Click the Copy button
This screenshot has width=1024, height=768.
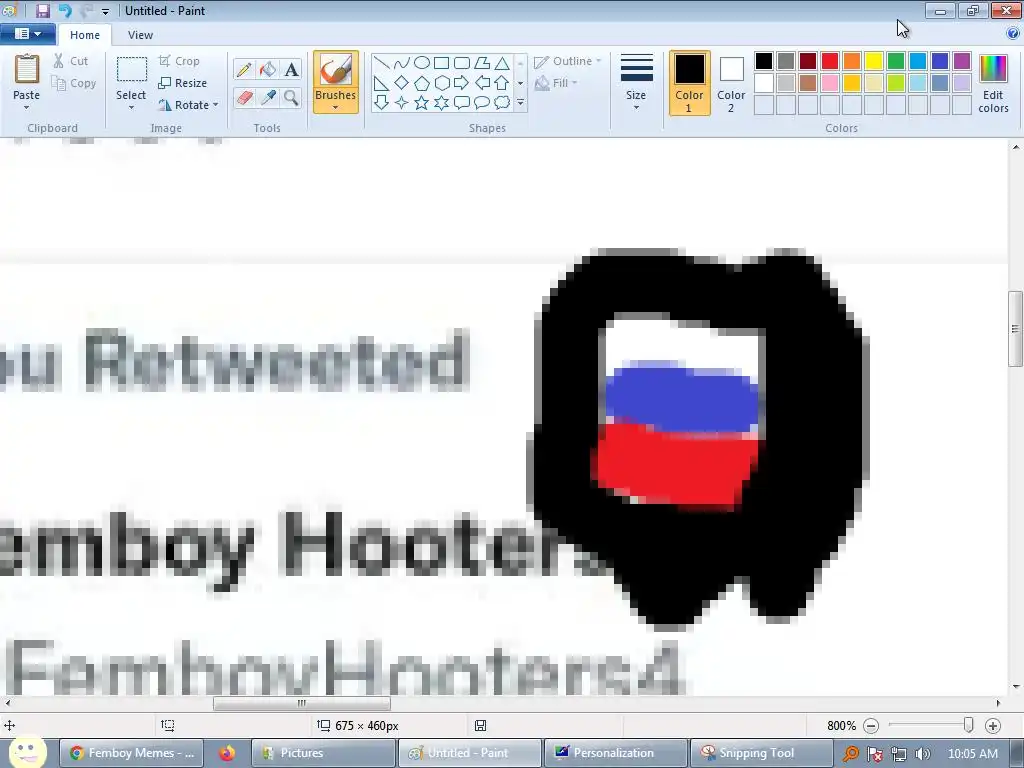pos(74,83)
